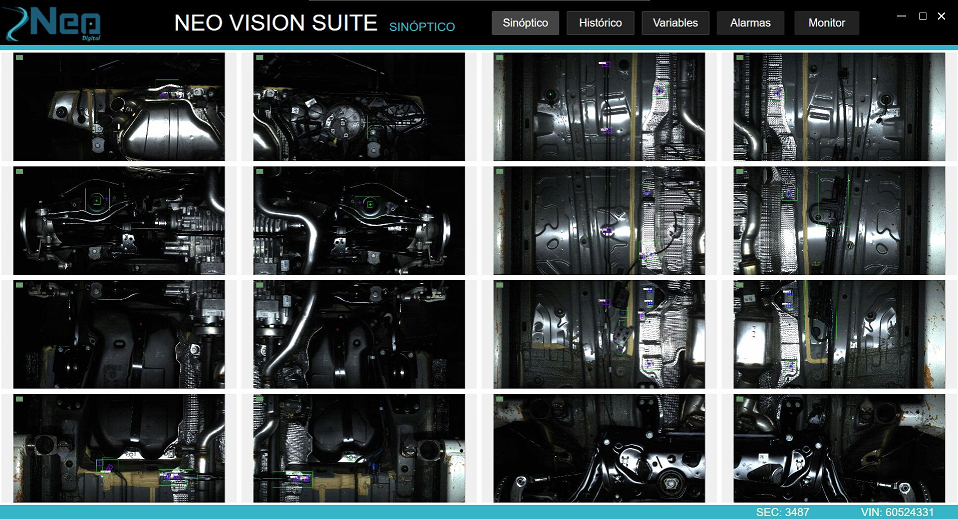Select the second row, fourth column camera image
This screenshot has height=519, width=958.
839,220
